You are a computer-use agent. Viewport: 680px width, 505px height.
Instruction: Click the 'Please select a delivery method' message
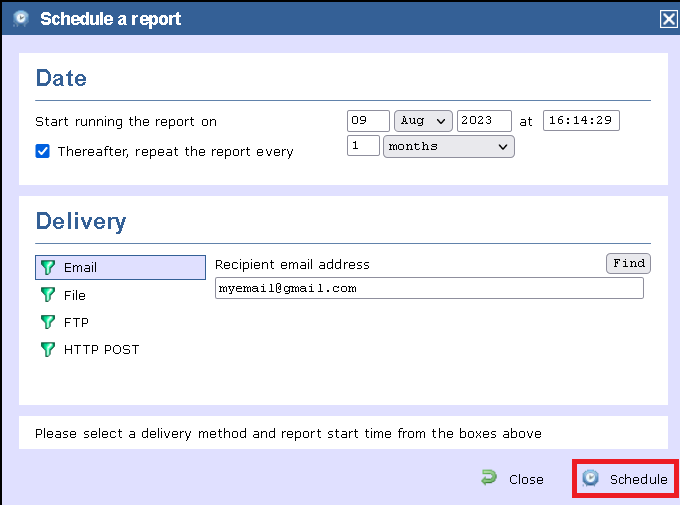tap(288, 433)
